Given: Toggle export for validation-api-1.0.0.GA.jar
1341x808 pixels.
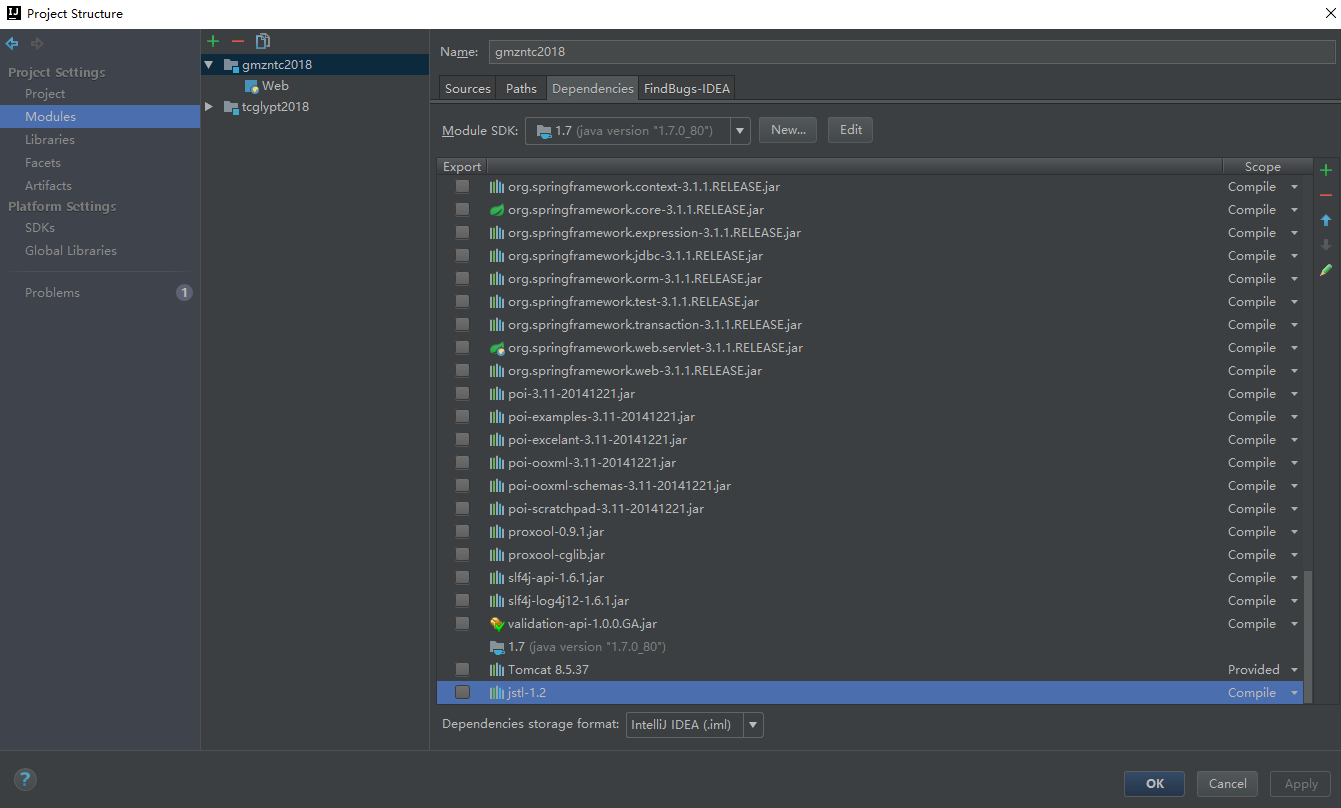Looking at the screenshot, I should (x=462, y=624).
